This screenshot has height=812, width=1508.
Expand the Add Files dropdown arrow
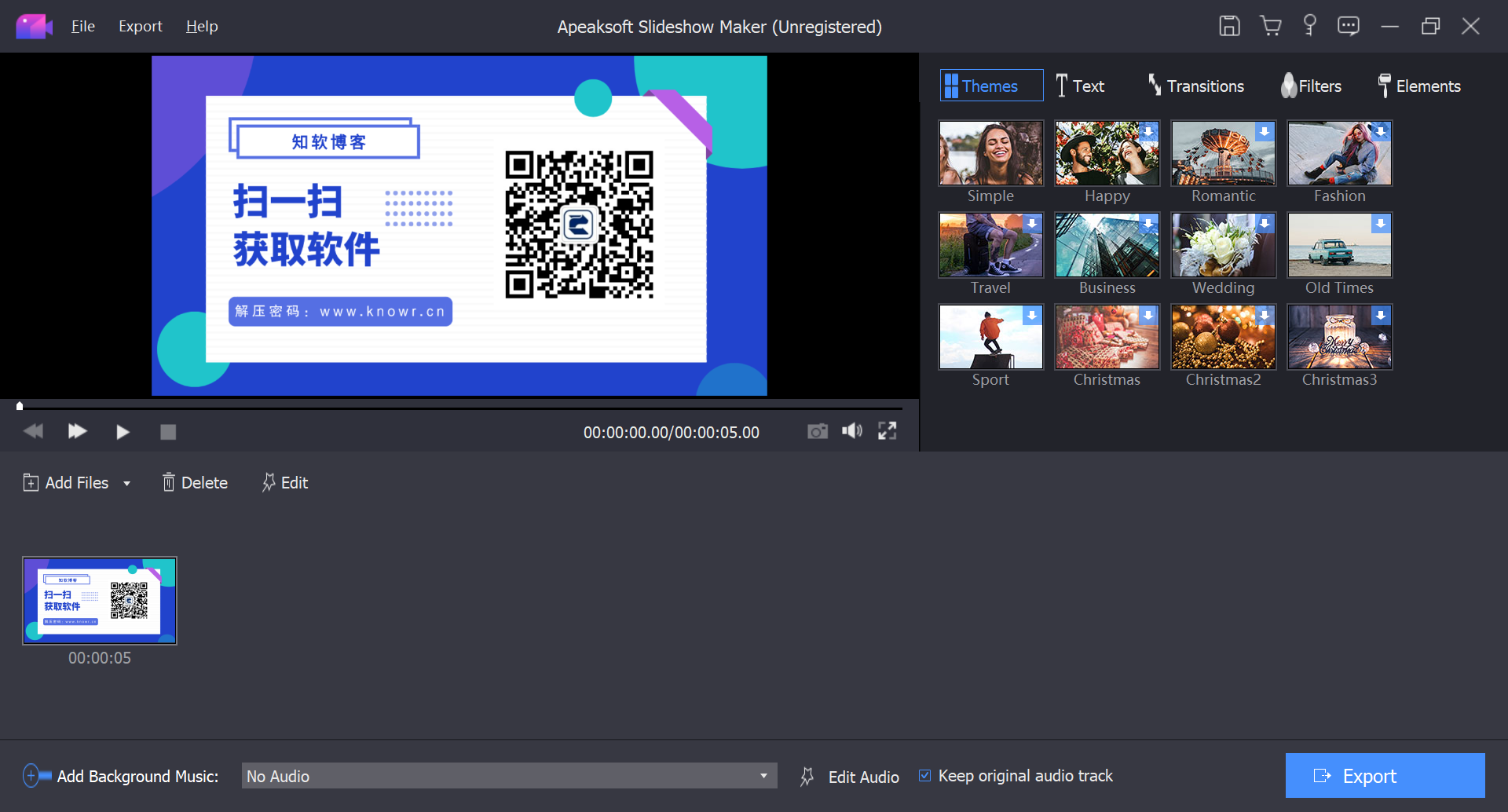pos(126,484)
